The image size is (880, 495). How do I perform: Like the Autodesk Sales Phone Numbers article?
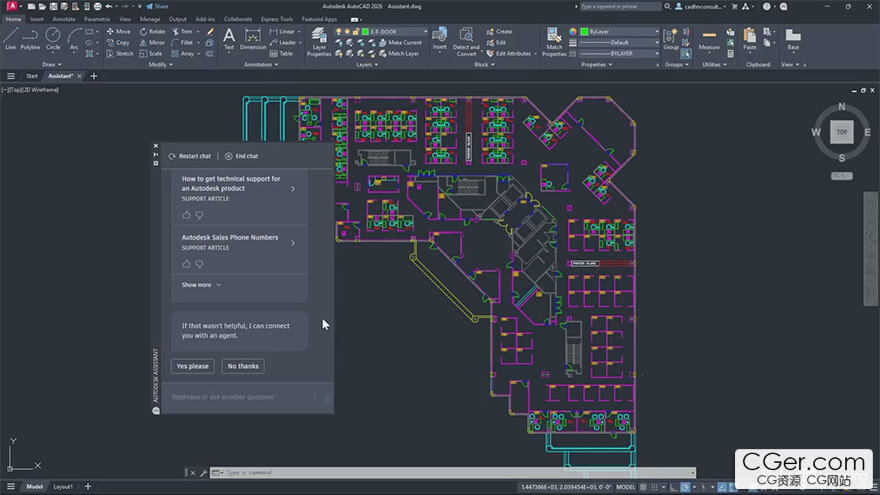[186, 264]
